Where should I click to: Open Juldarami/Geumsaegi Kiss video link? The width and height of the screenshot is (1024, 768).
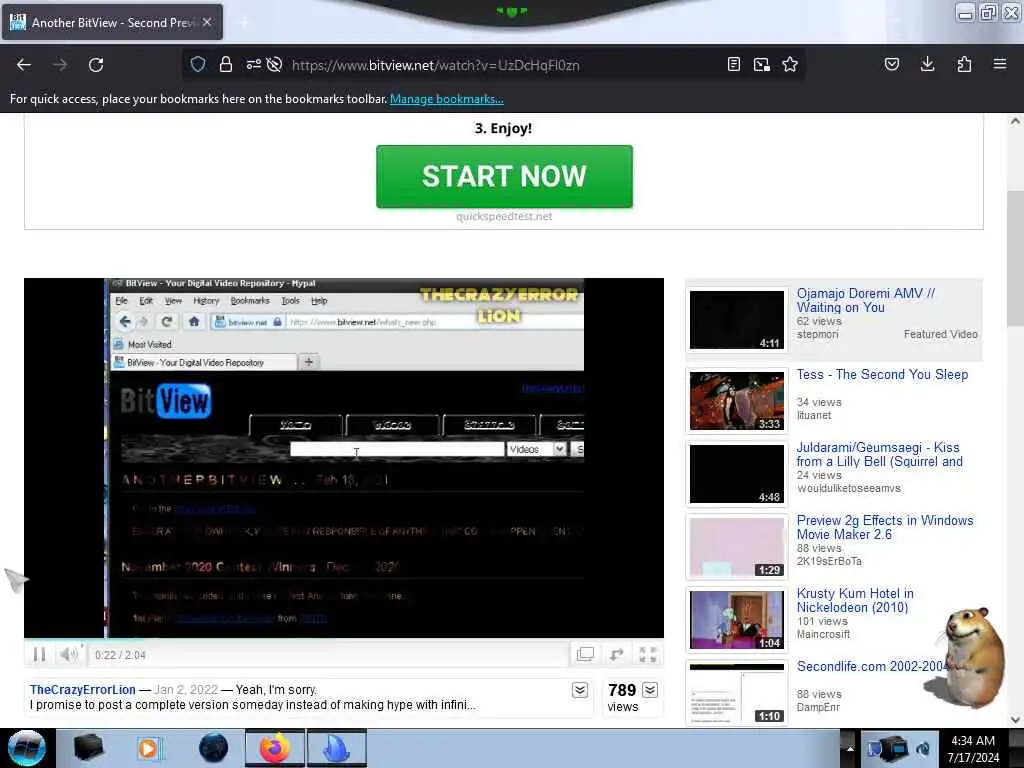[879, 455]
